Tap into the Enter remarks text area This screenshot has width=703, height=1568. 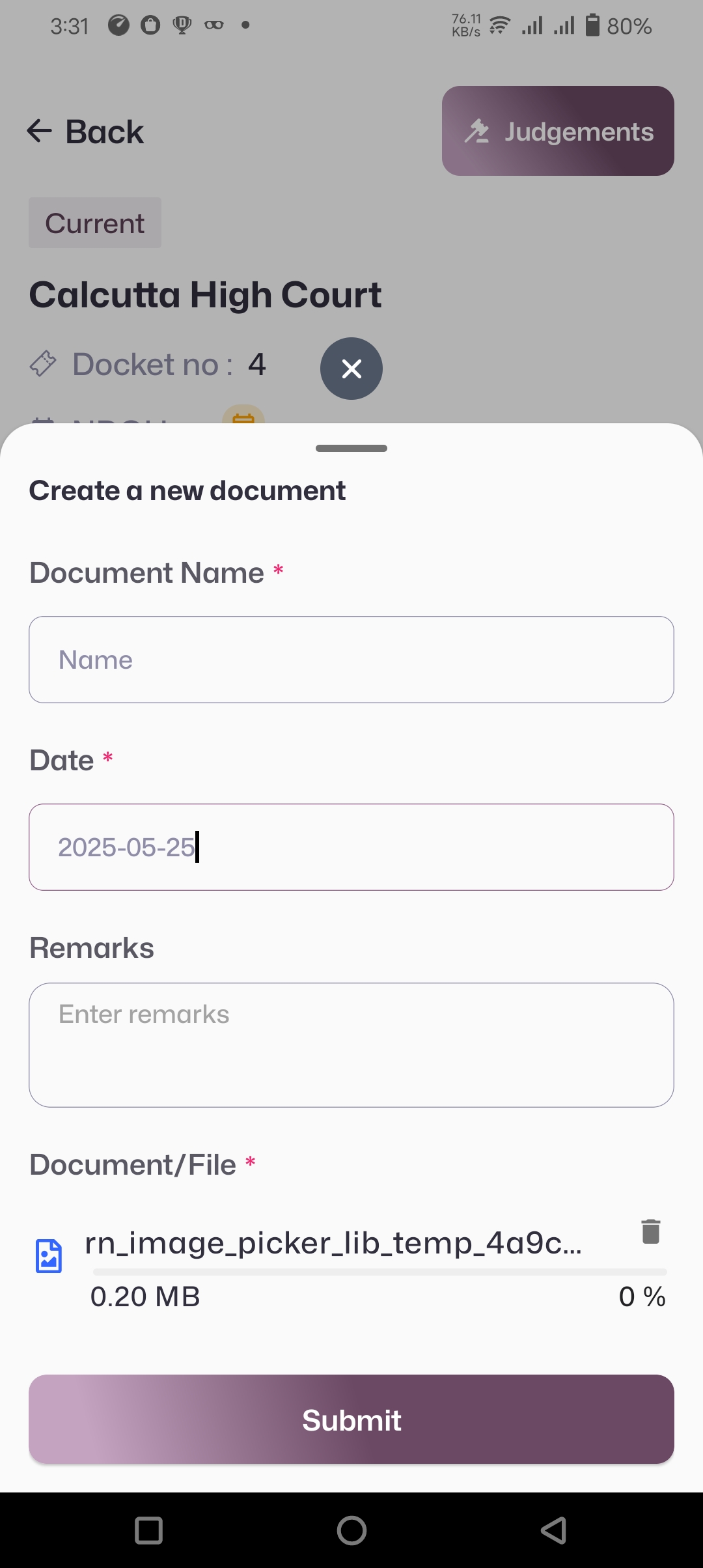(x=351, y=1044)
